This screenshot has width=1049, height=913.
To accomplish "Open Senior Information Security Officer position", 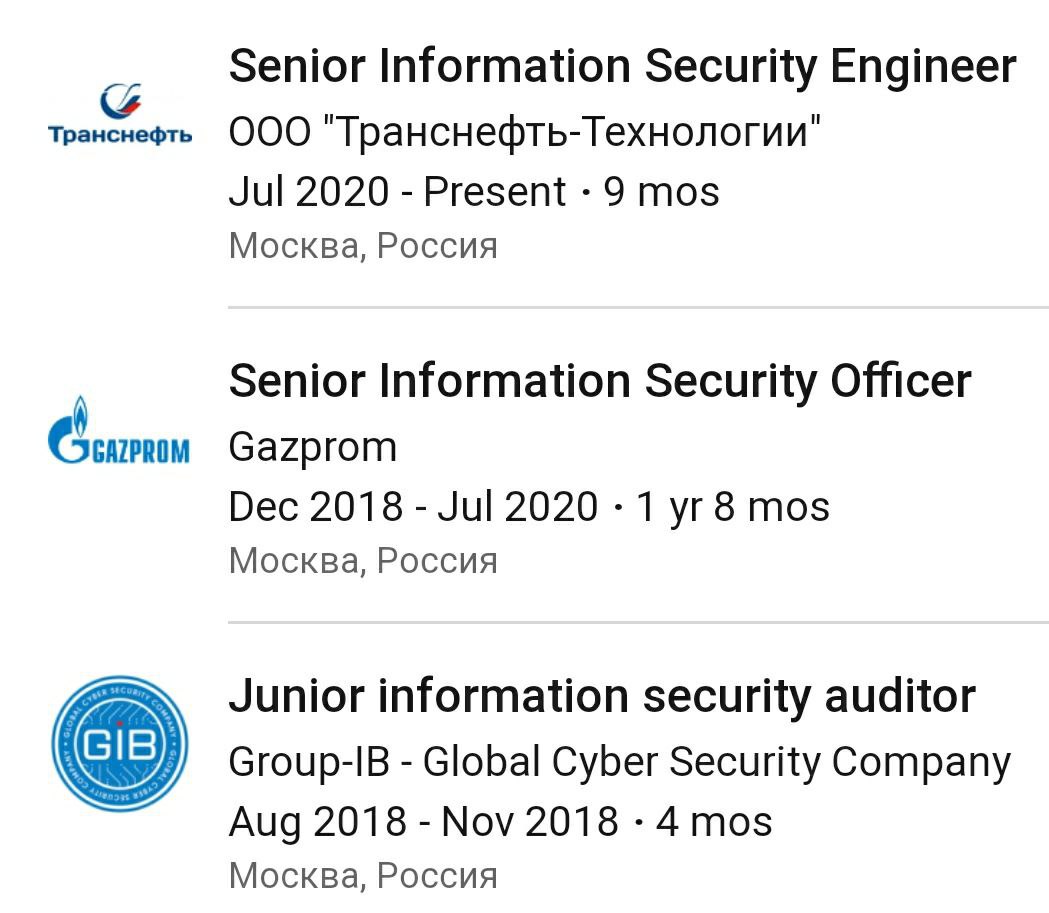I will pos(600,381).
